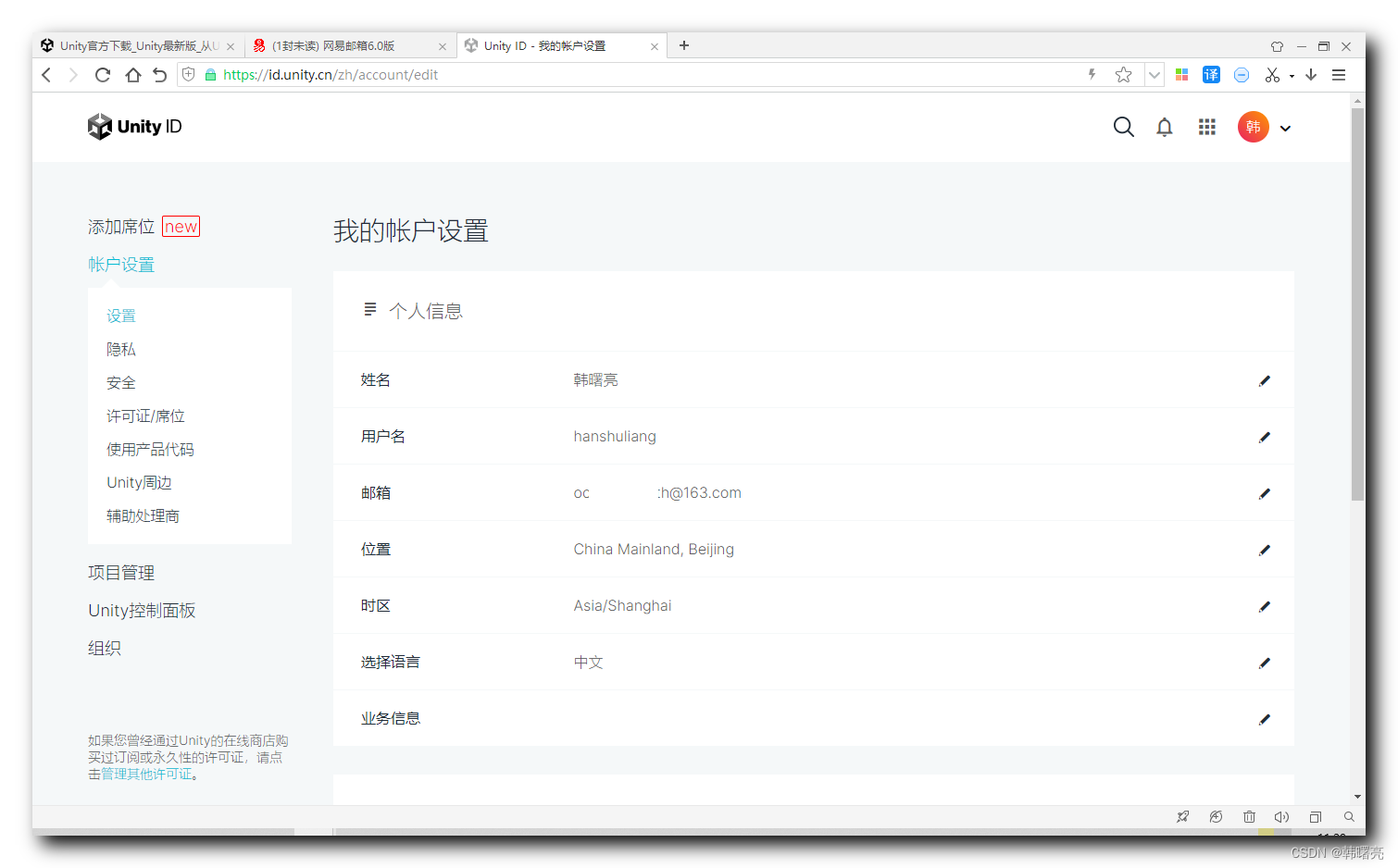Open Unity控制面板 in sidebar

[x=142, y=611]
